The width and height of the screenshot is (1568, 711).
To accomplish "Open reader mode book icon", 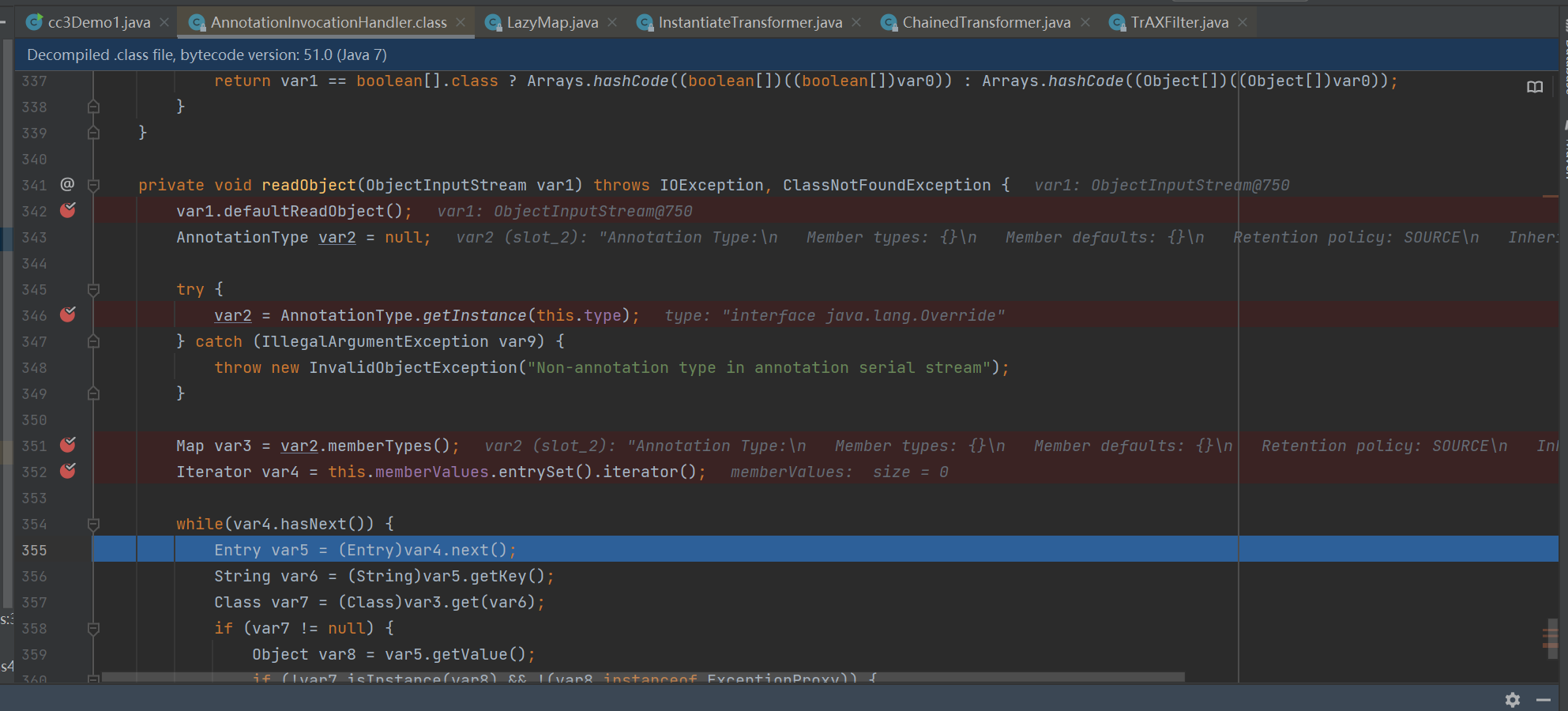I will pyautogui.click(x=1535, y=87).
